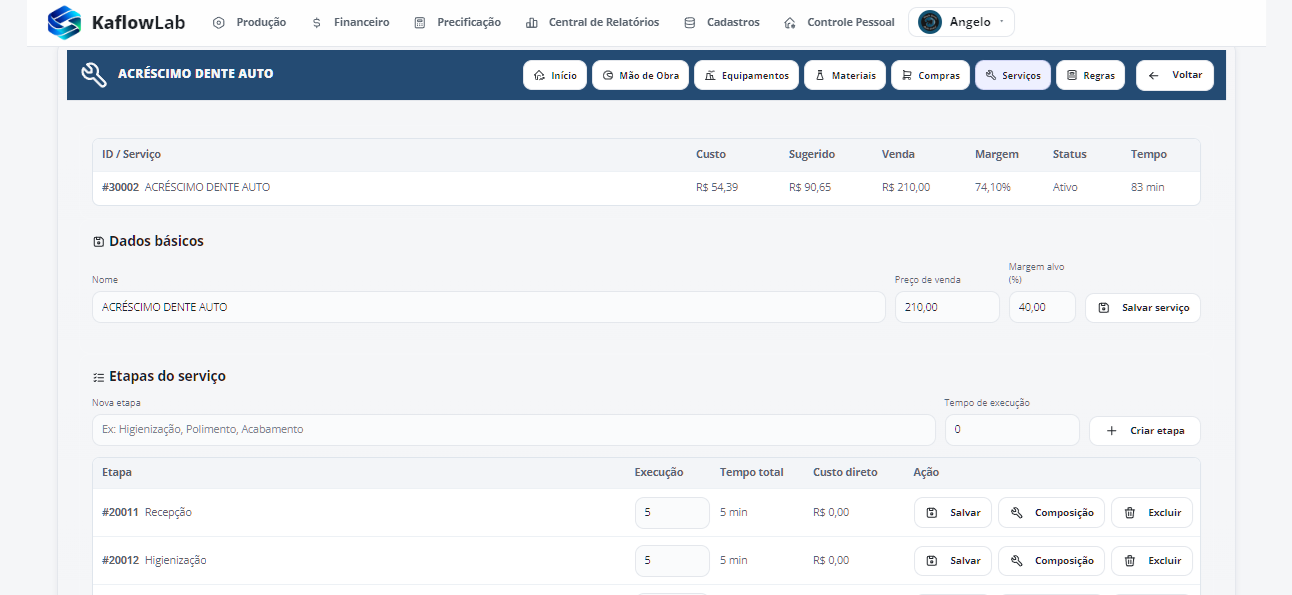Open the Controle Pessoal menu
The width and height of the screenshot is (1292, 595).
click(839, 22)
